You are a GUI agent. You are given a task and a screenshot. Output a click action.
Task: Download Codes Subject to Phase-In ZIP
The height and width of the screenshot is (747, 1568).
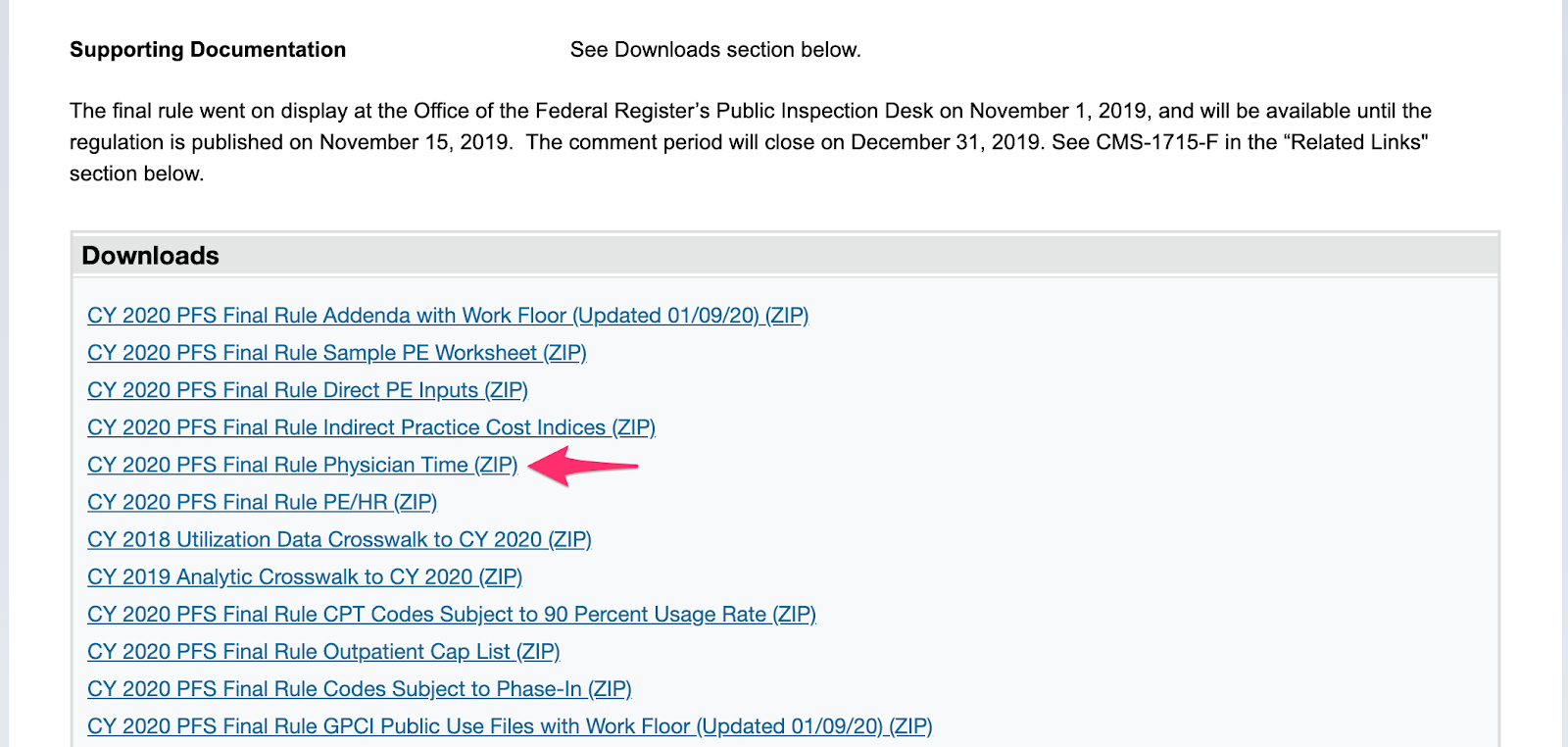(360, 688)
